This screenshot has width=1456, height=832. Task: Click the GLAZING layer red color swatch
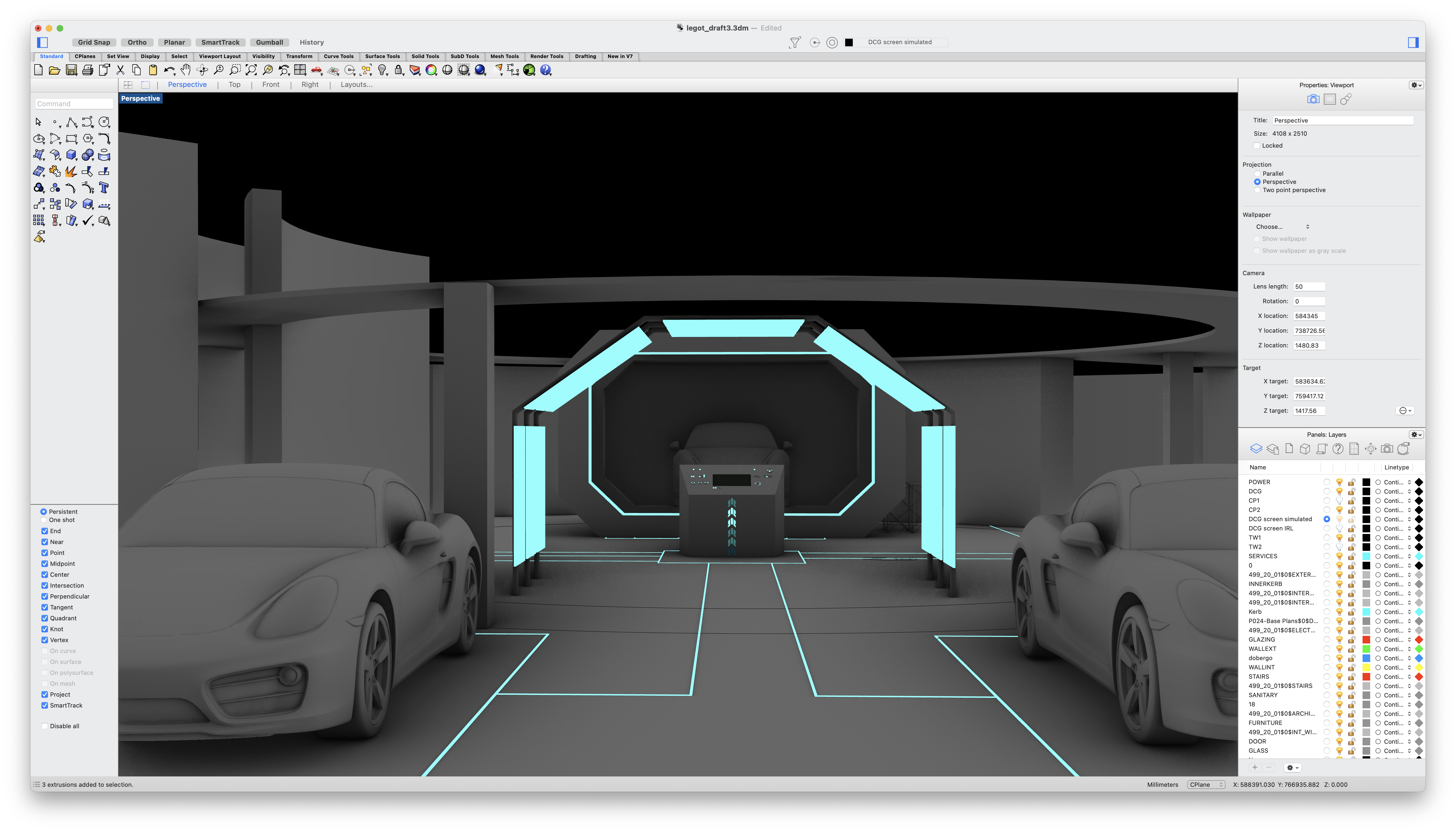tap(1366, 639)
